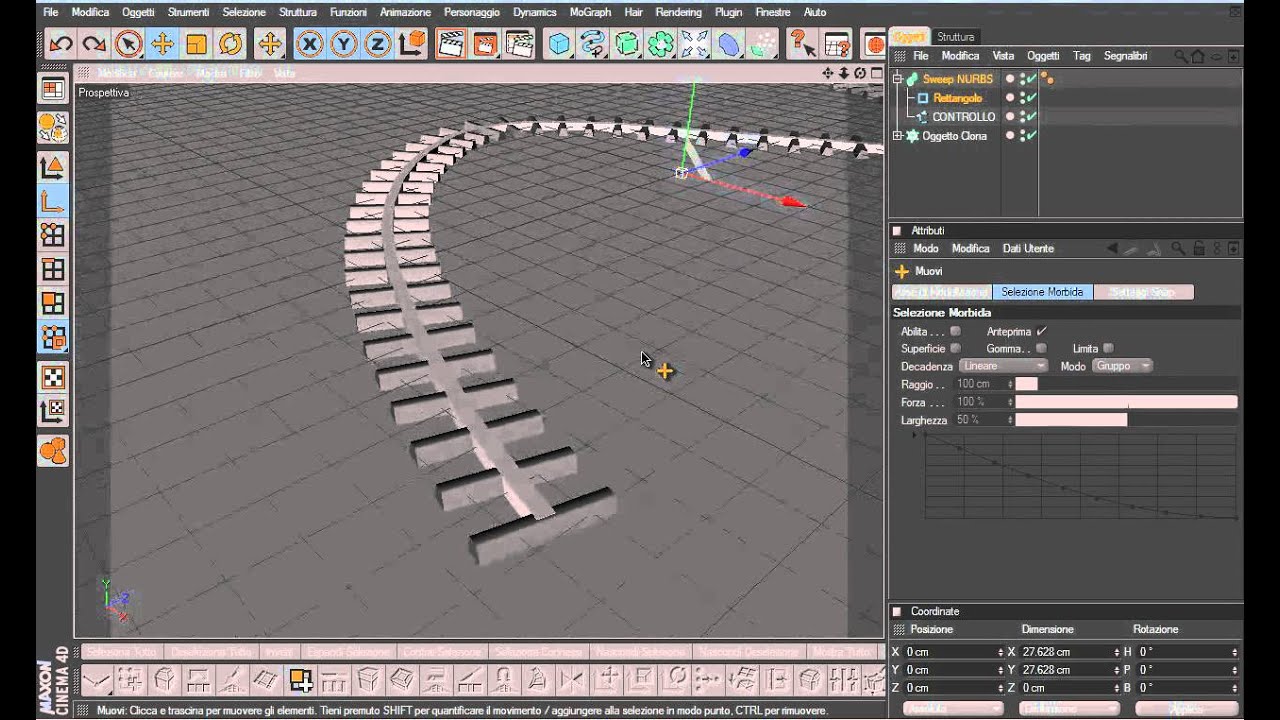Expand the Oggetto Clona tree node

tap(897, 136)
